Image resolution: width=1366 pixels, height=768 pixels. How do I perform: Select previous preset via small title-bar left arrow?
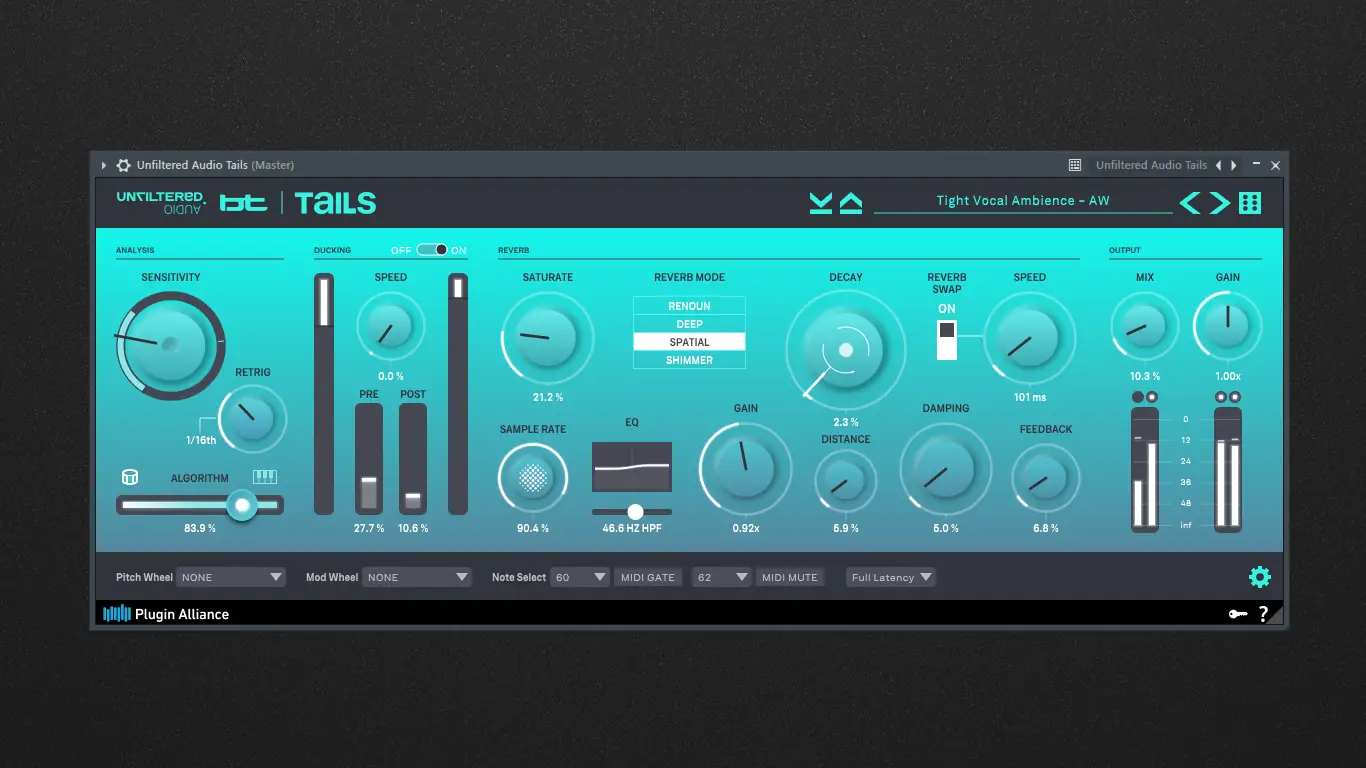click(1218, 165)
